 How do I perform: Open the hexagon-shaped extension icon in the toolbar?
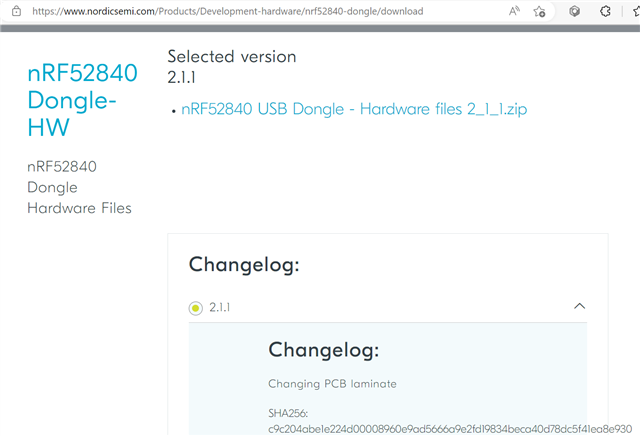(x=574, y=11)
